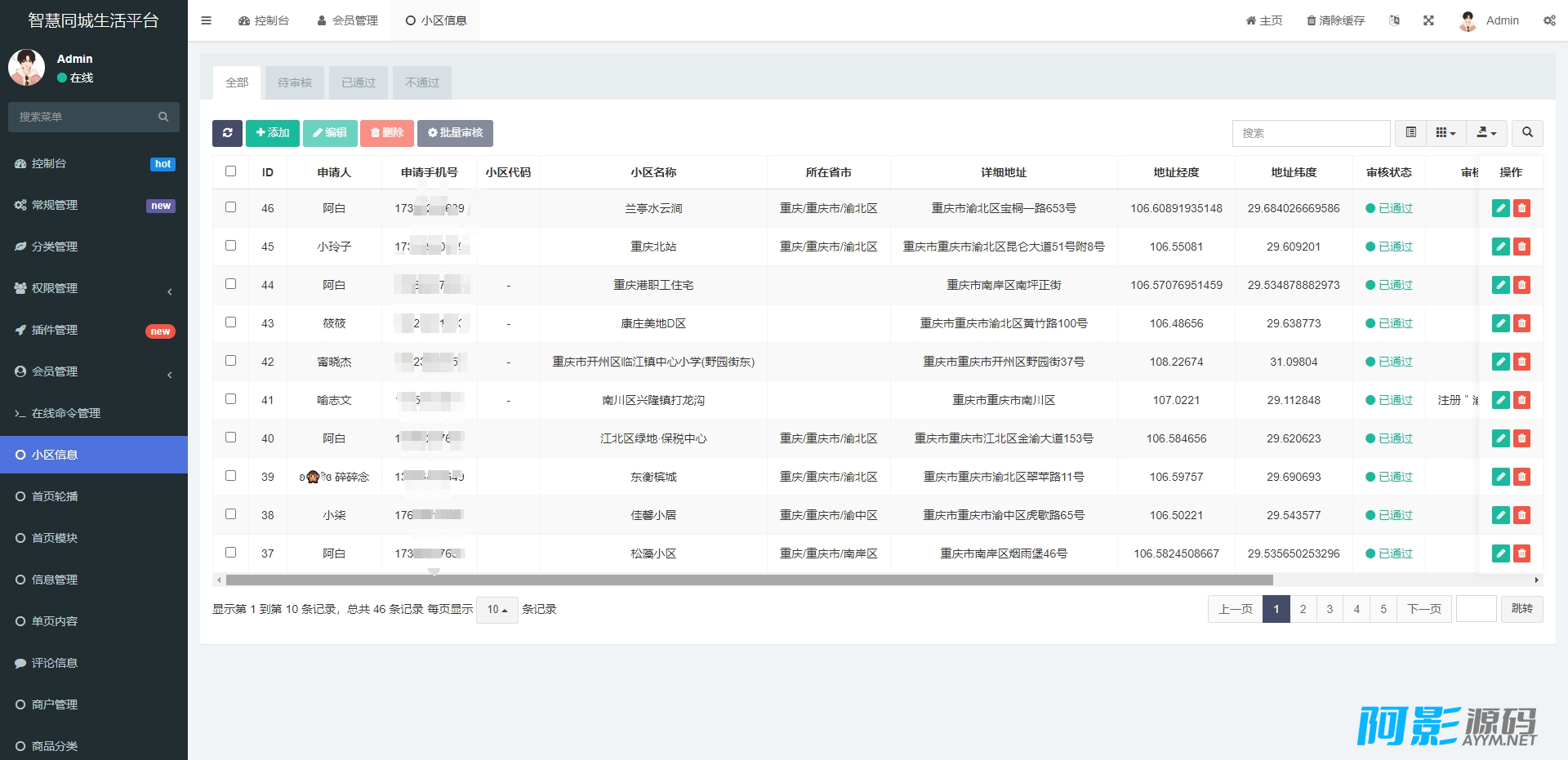Toggle table view icon next to search
Screen dimensions: 1568x760
1410,132
